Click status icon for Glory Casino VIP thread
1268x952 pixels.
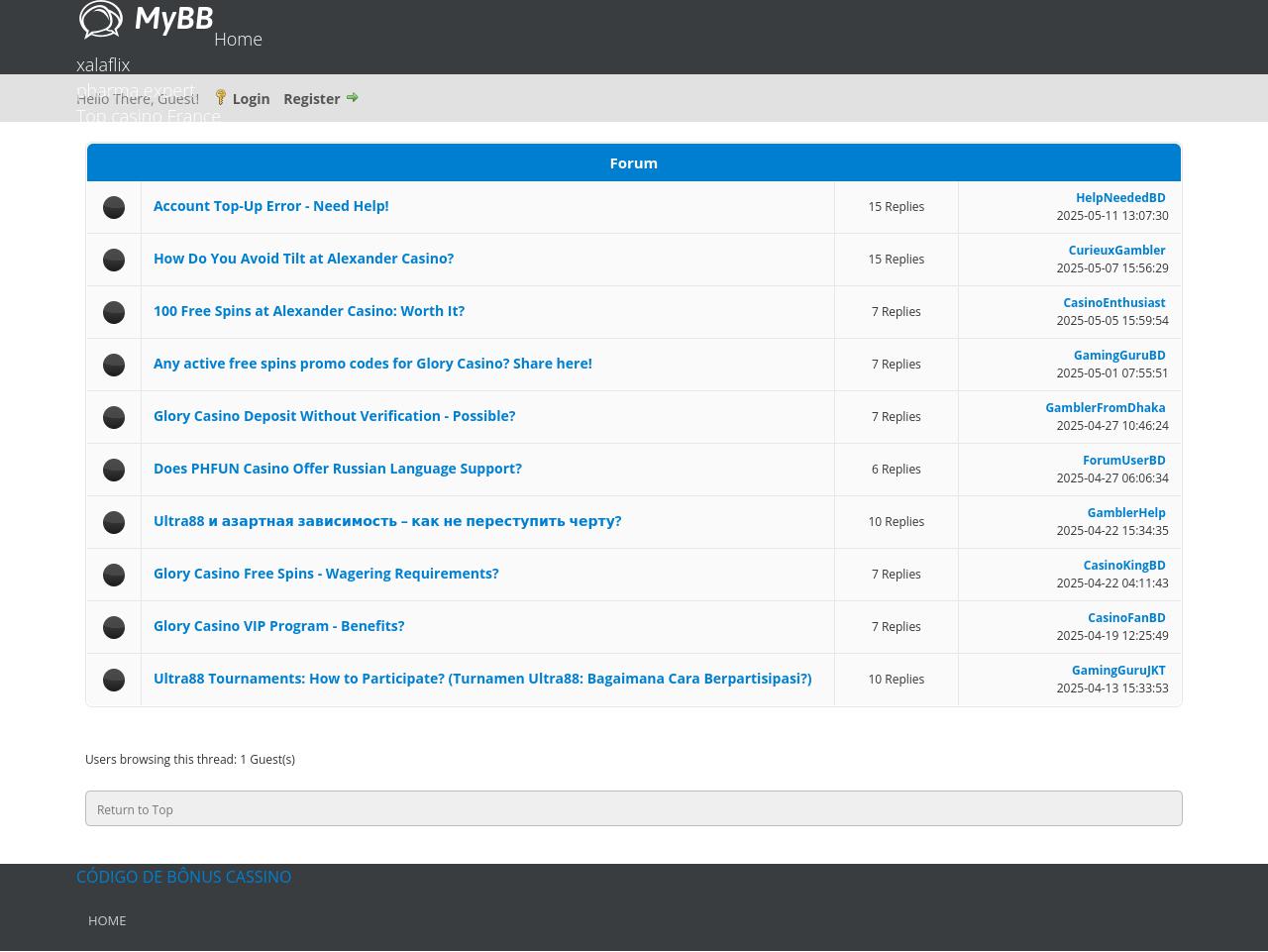pos(114,627)
